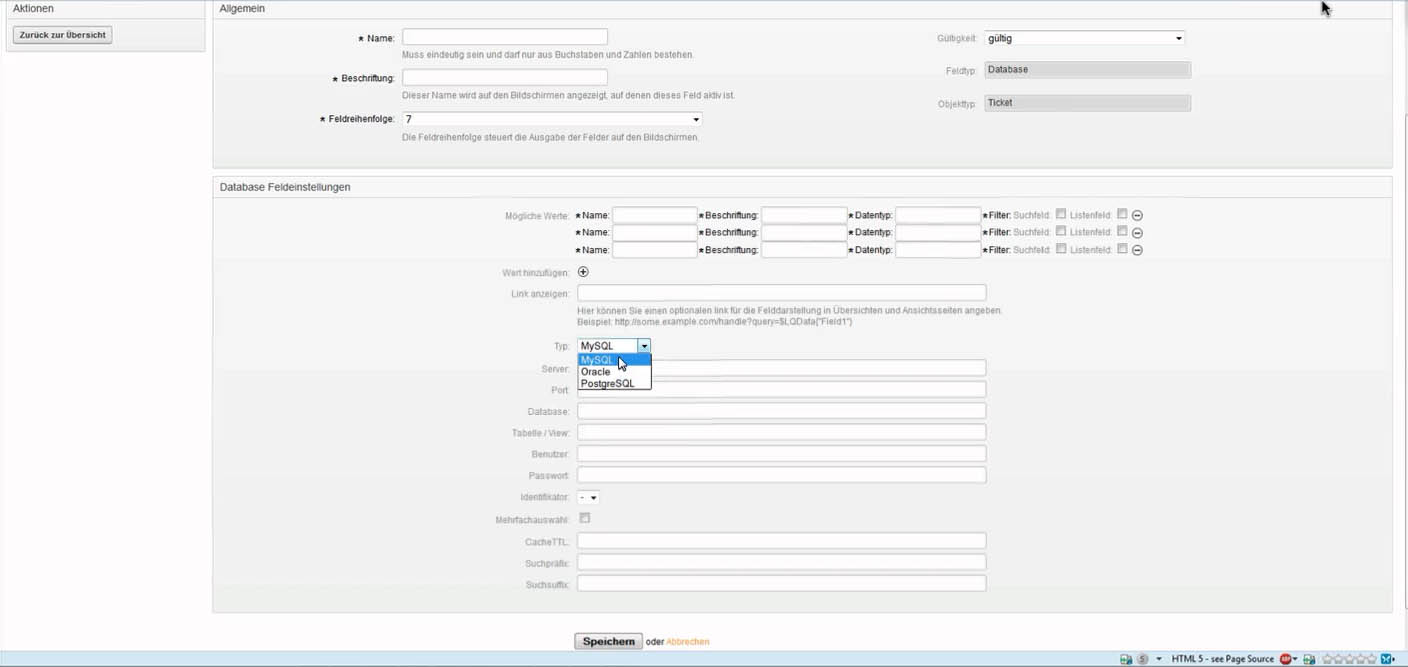
Task: Select Oracle from the Typ list
Action: pyautogui.click(x=614, y=372)
